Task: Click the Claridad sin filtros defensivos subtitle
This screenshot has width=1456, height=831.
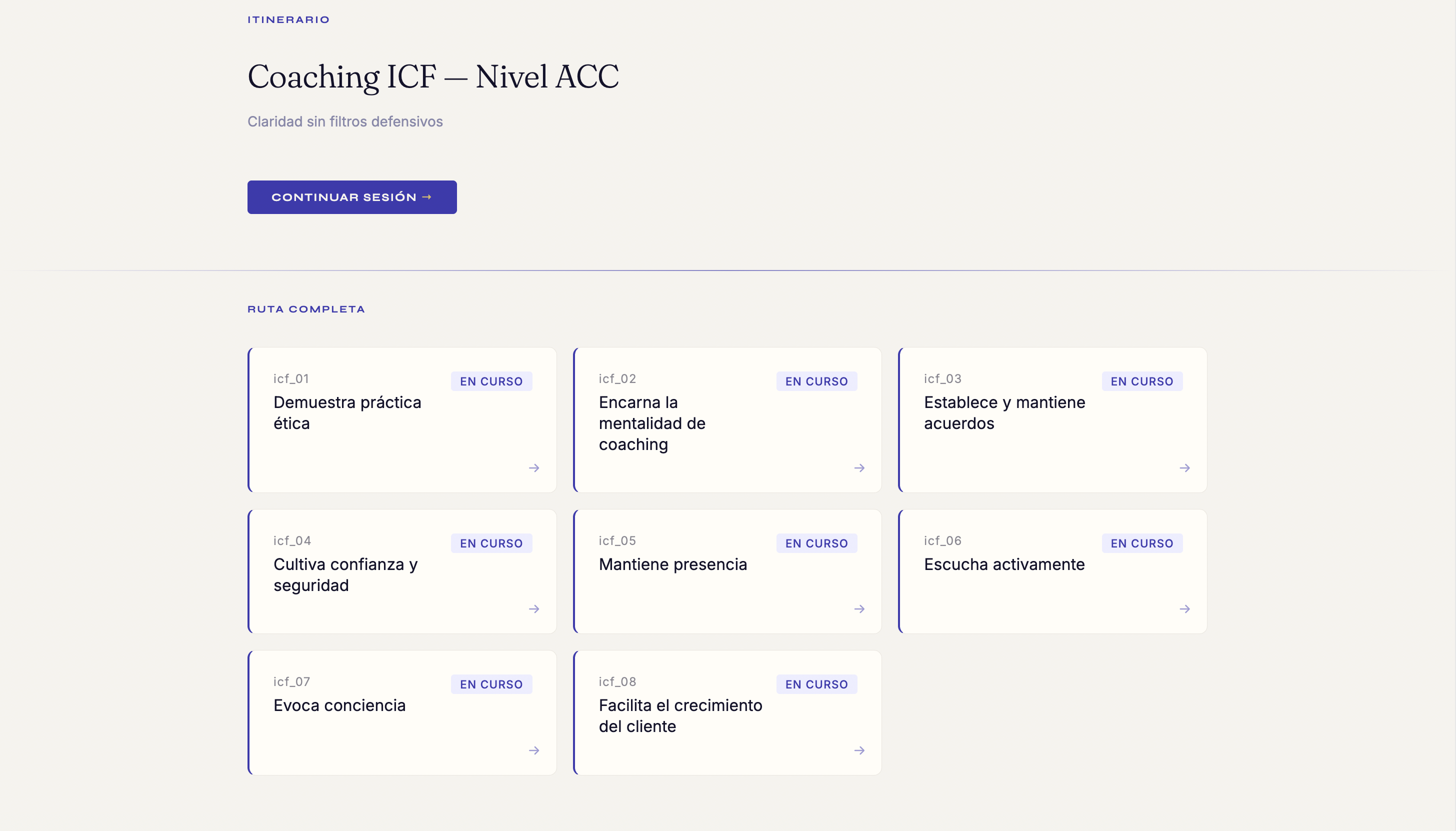Action: [x=344, y=121]
